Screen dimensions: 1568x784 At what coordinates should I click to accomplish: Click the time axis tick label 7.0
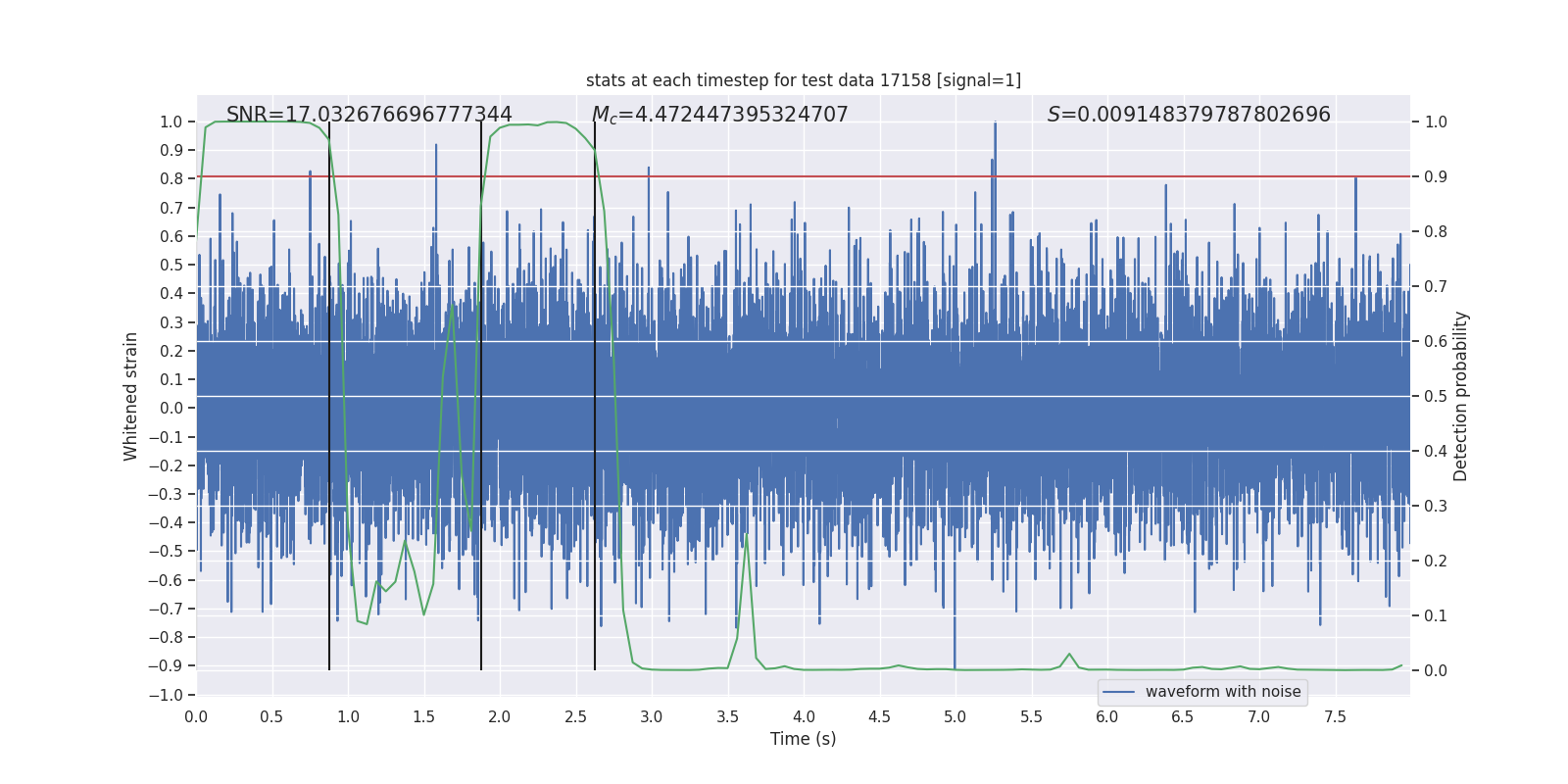click(x=1259, y=716)
